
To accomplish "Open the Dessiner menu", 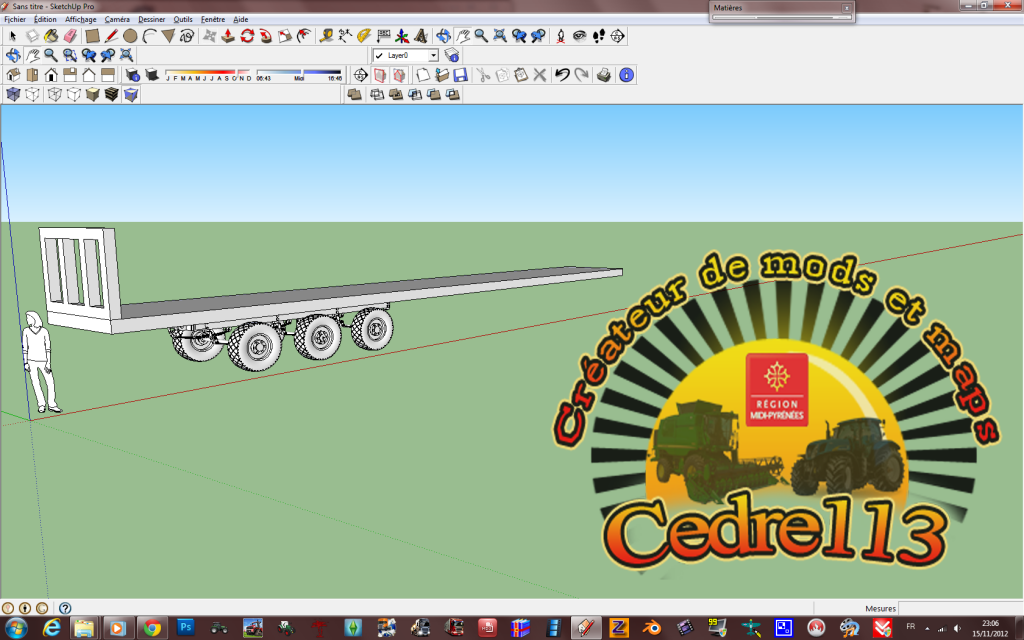I will pyautogui.click(x=152, y=20).
